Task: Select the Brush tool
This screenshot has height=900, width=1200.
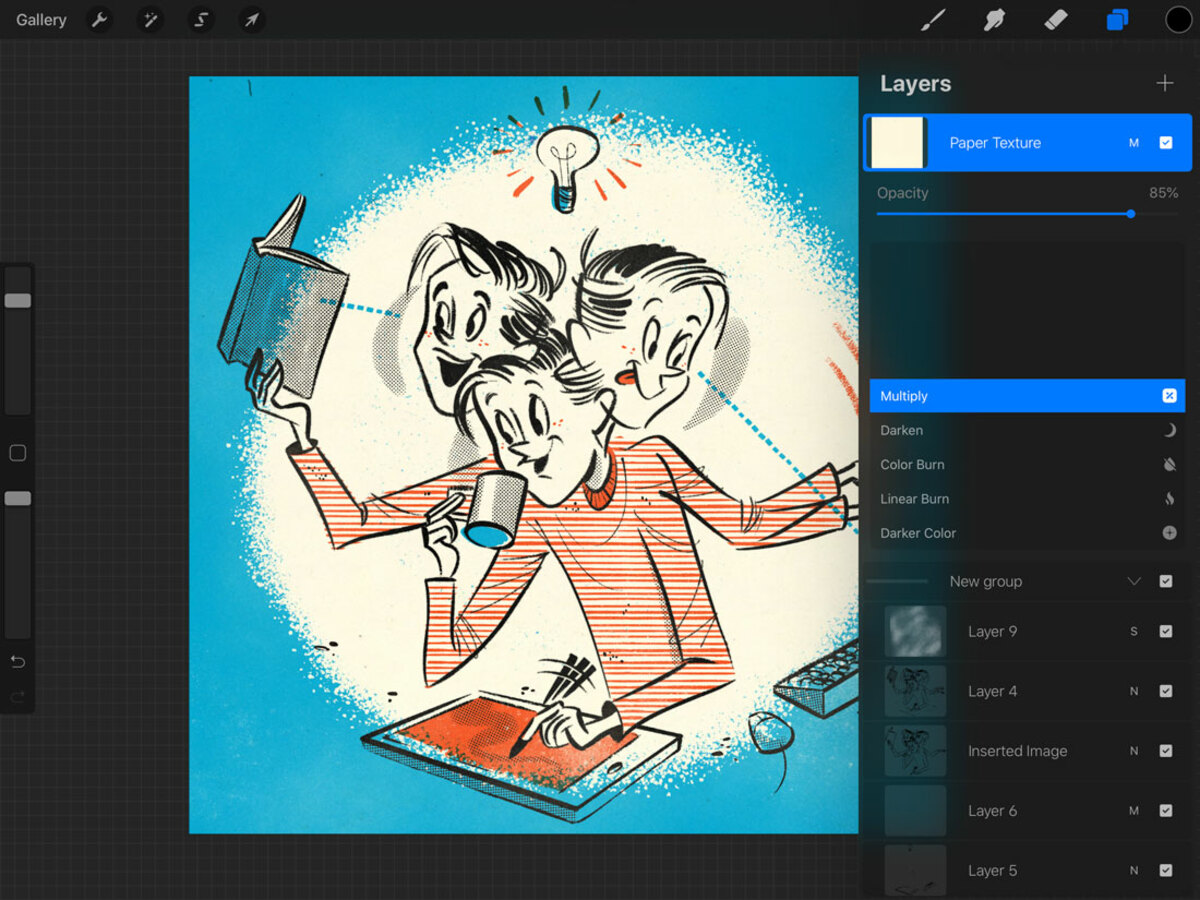Action: [933, 20]
